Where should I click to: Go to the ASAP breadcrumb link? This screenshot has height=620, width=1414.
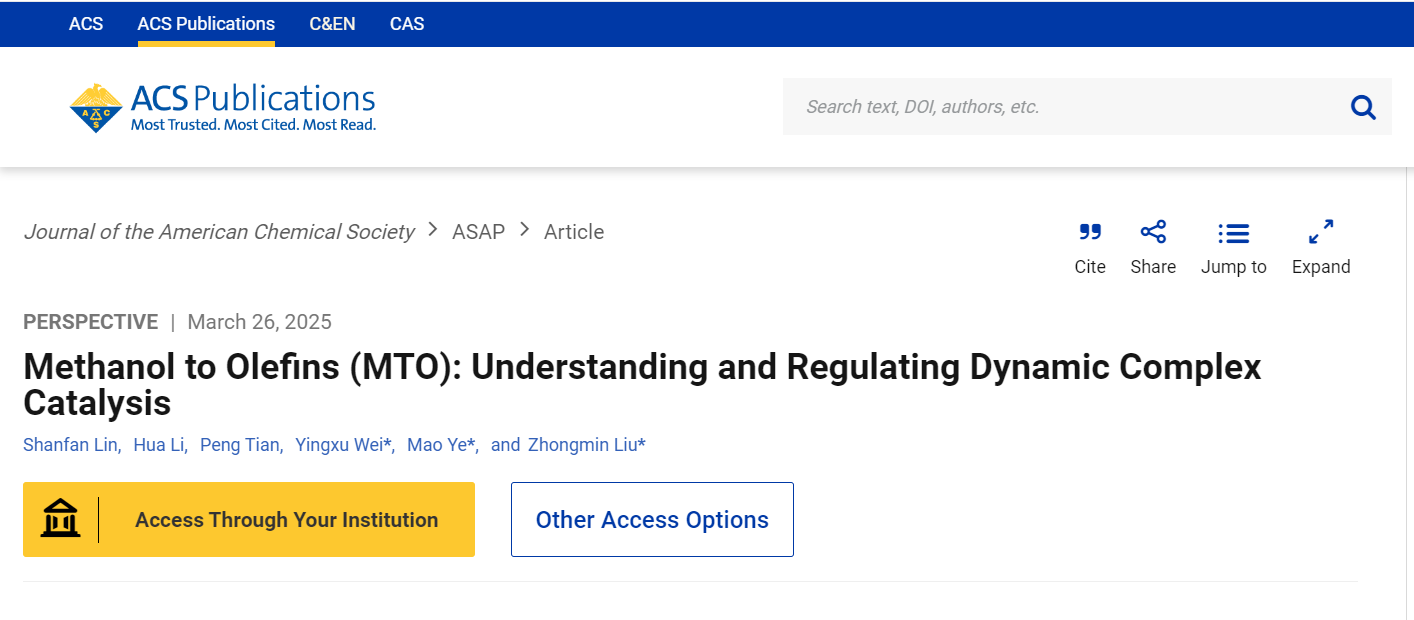point(478,232)
